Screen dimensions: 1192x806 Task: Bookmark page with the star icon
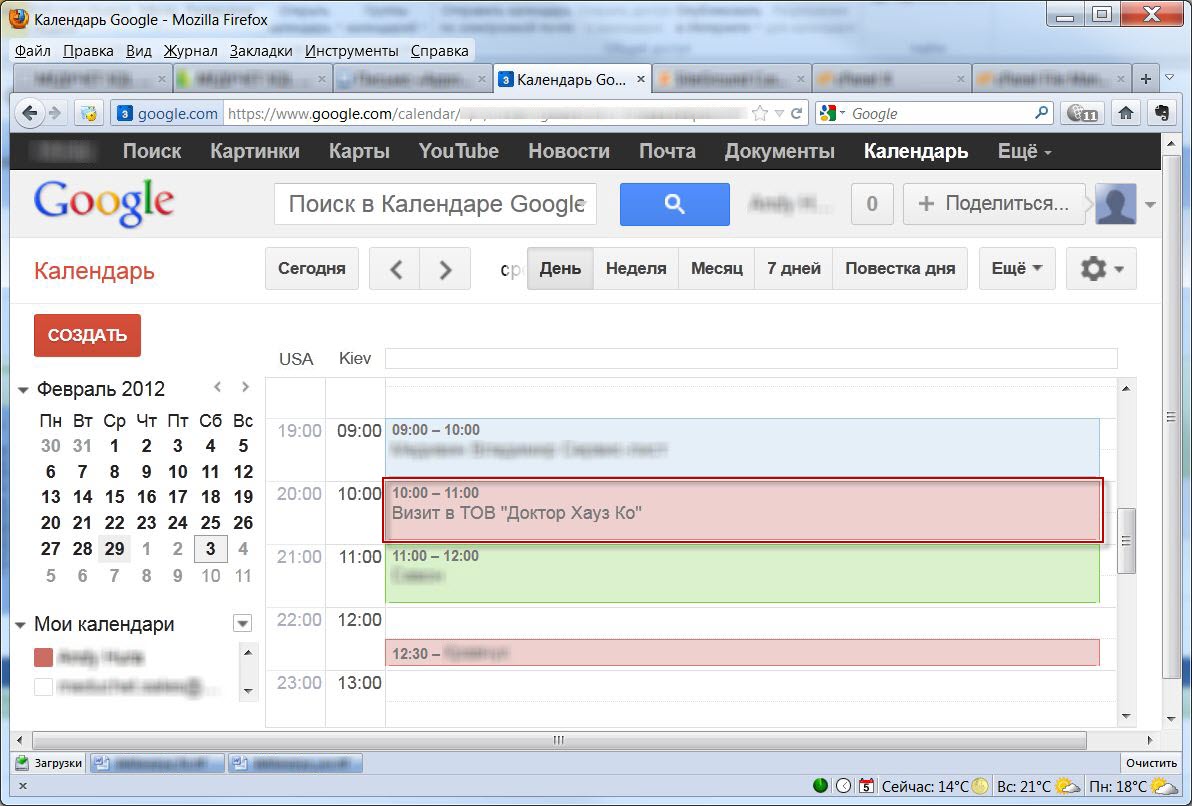[759, 113]
